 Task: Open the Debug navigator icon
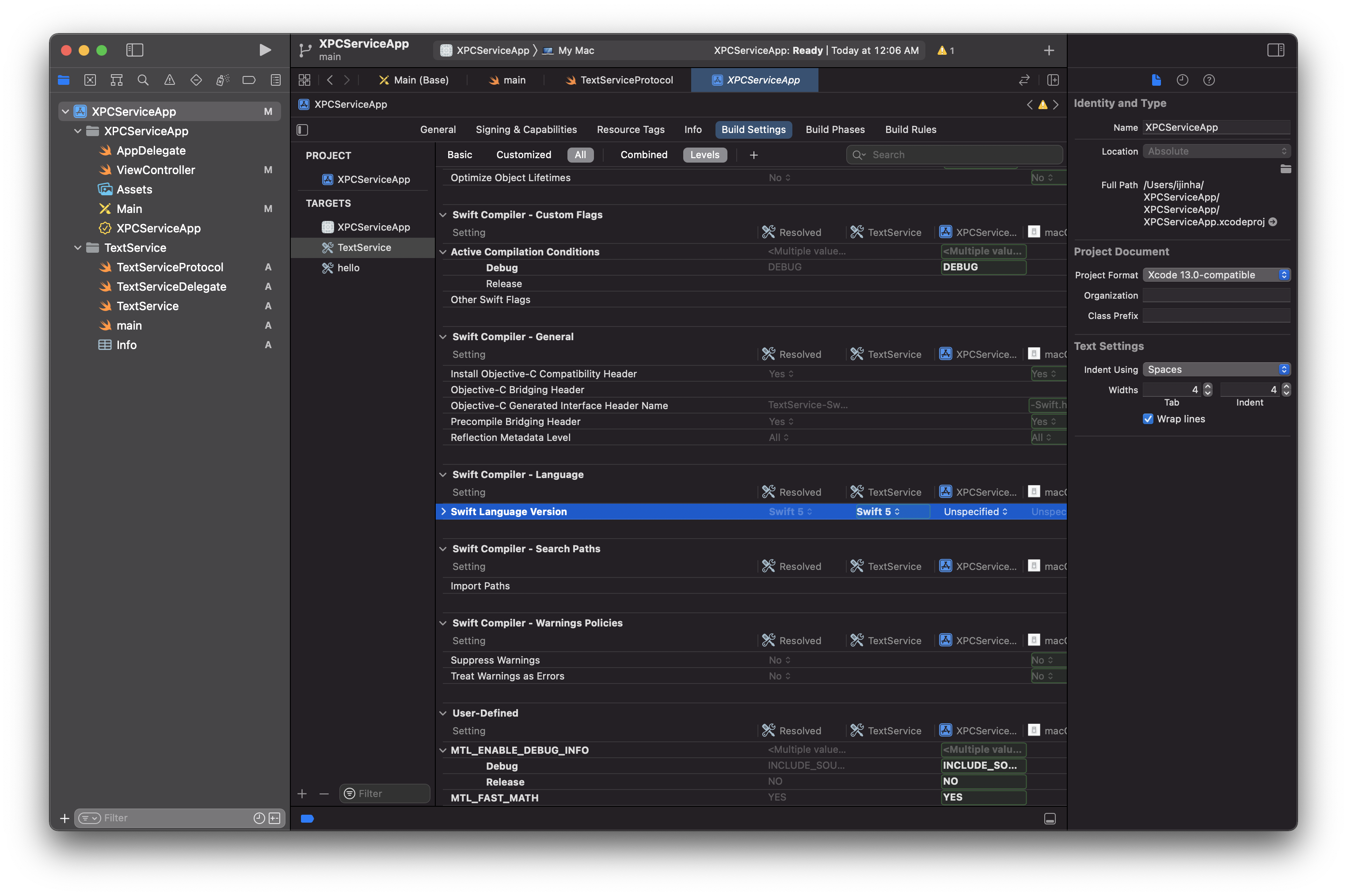pyautogui.click(x=223, y=80)
